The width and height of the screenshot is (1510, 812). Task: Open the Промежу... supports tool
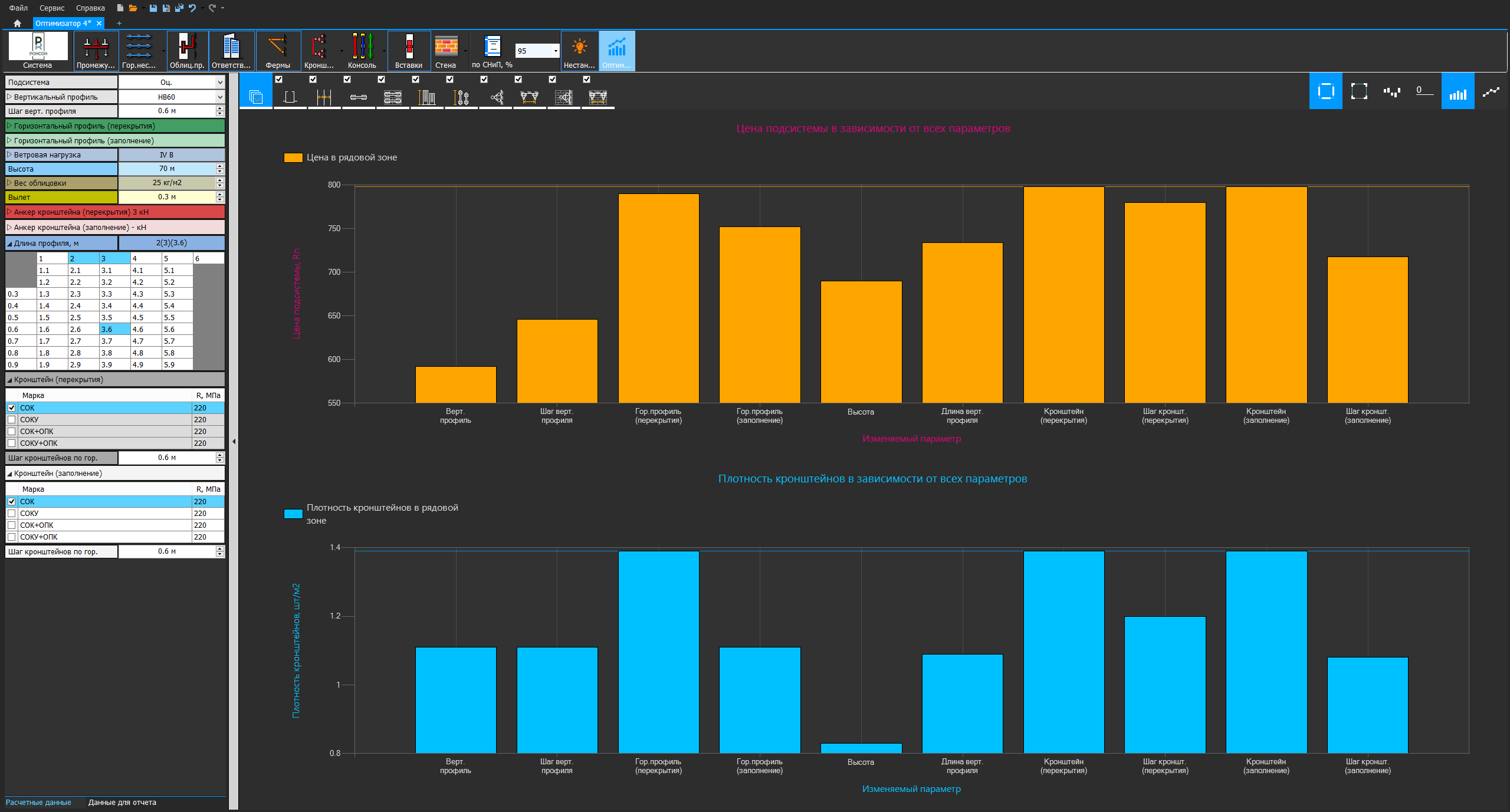pyautogui.click(x=96, y=51)
